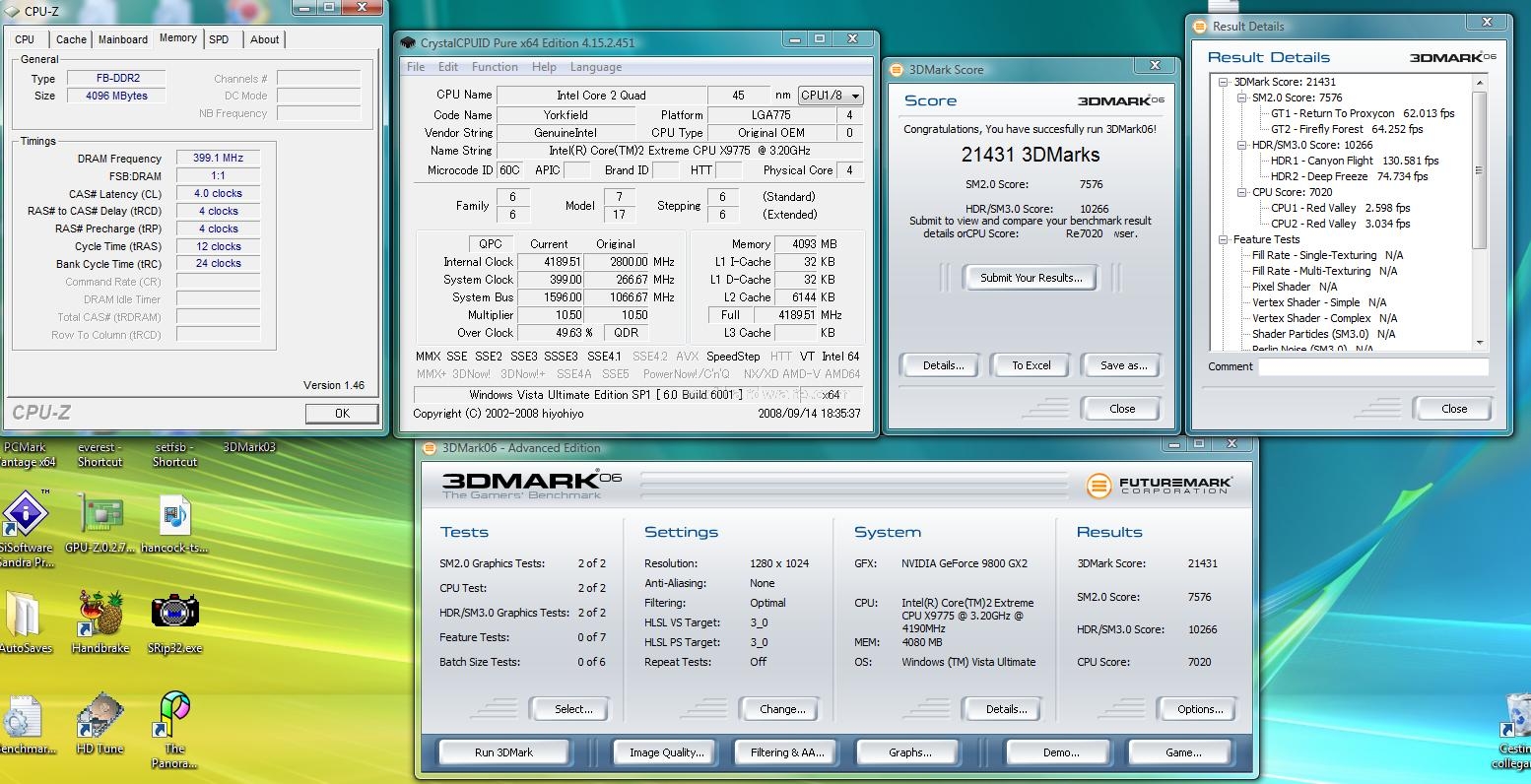Open the SPD tab in CPU-Z
Screen dimensions: 1531x784
coord(219,39)
